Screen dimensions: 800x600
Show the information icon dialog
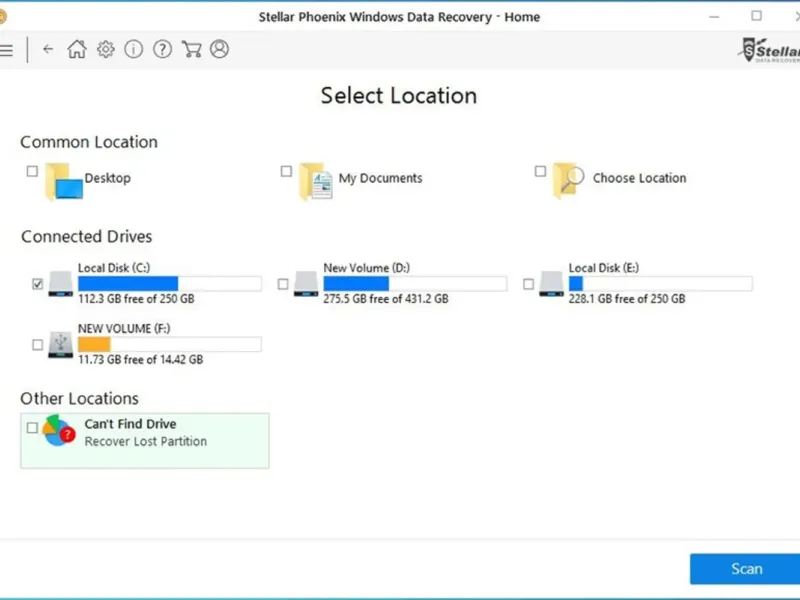(x=134, y=49)
